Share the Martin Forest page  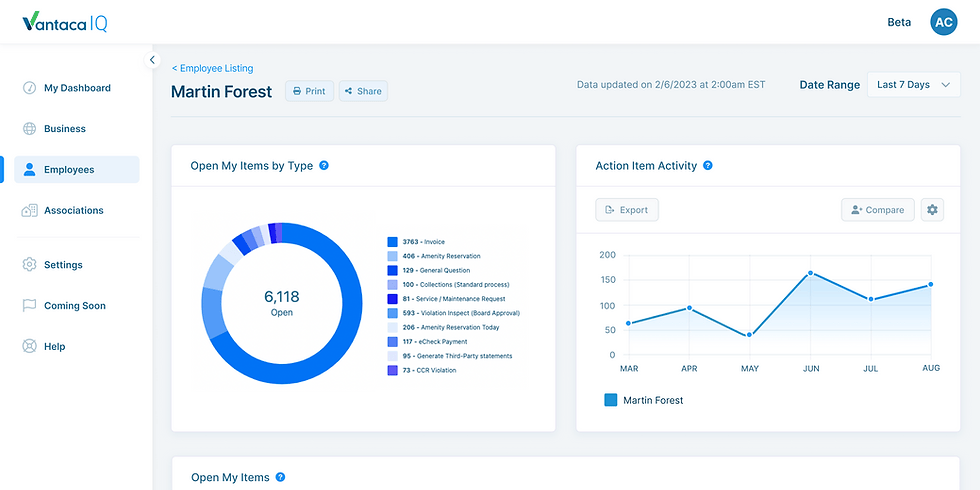point(363,91)
